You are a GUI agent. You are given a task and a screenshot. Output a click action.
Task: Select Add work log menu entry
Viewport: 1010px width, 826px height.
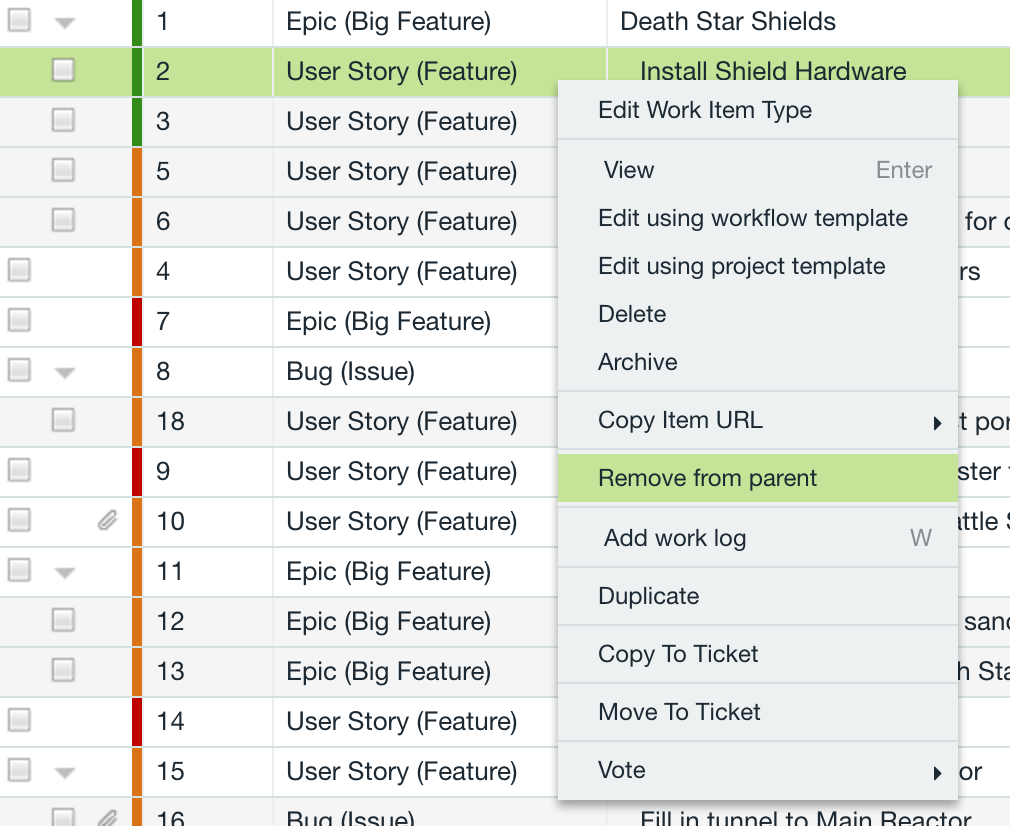pyautogui.click(x=674, y=538)
